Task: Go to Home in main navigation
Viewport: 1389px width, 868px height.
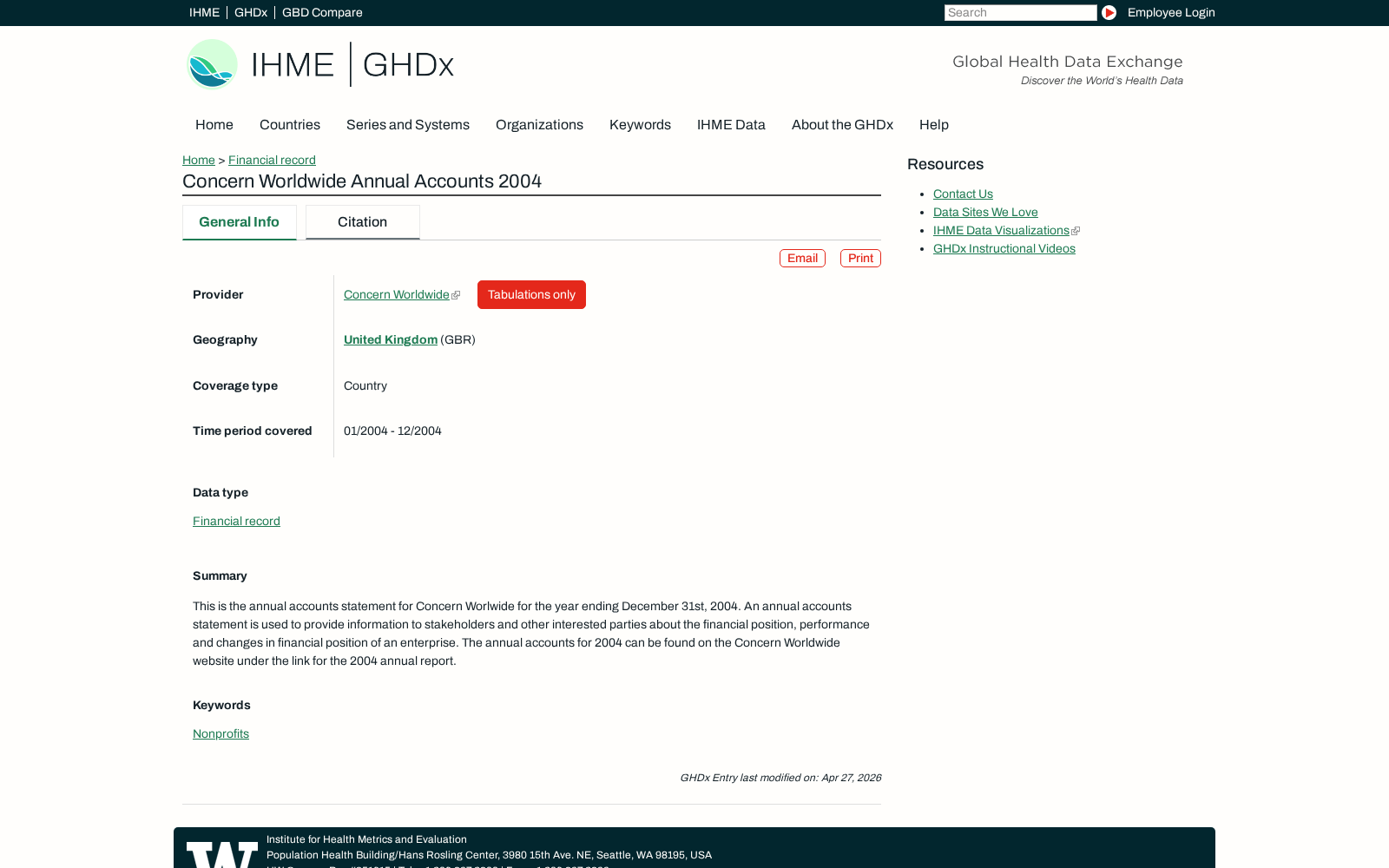Action: [x=214, y=125]
